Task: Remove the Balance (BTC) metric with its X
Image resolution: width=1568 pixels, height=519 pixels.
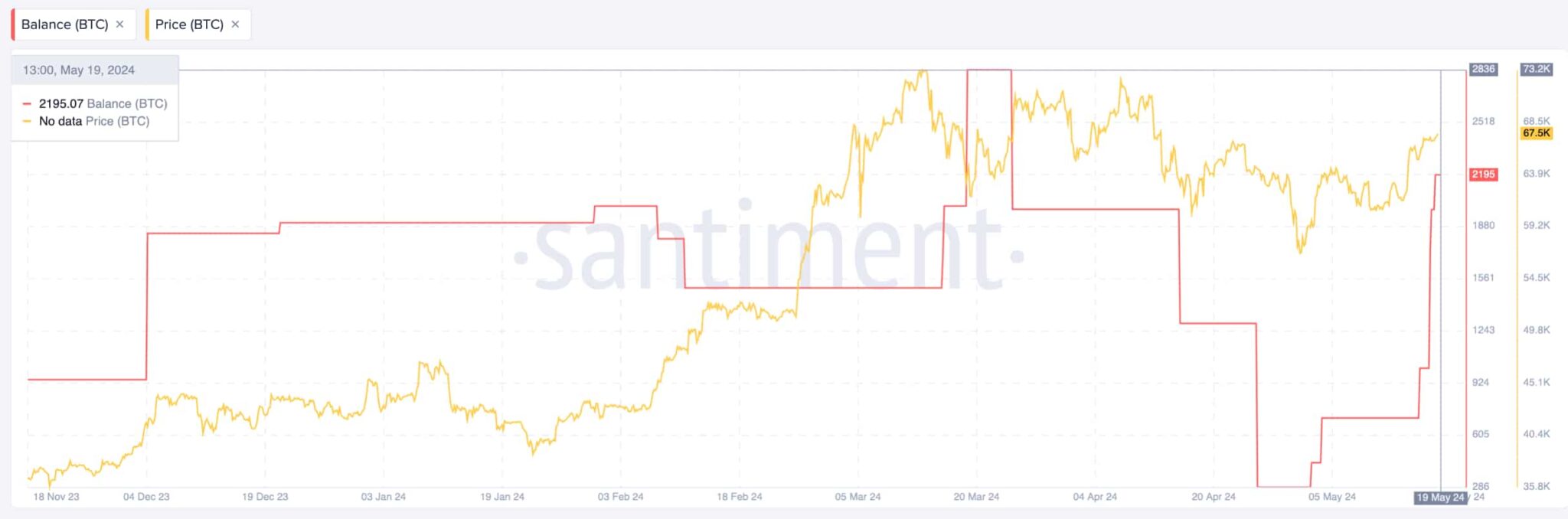Action: pos(120,24)
